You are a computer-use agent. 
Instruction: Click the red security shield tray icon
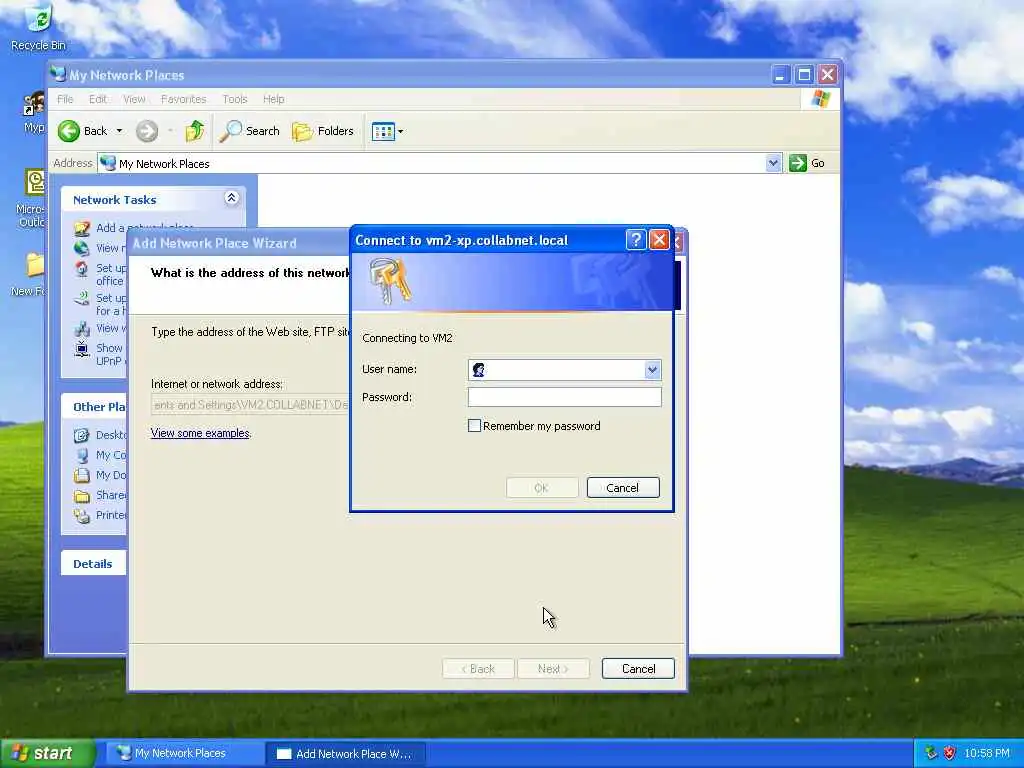(950, 754)
